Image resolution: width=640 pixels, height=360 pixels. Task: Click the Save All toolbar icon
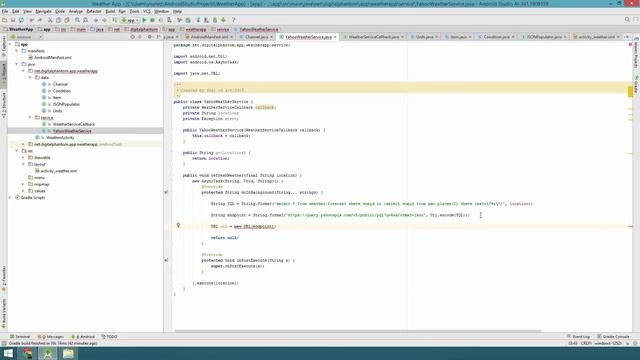click(x=13, y=20)
